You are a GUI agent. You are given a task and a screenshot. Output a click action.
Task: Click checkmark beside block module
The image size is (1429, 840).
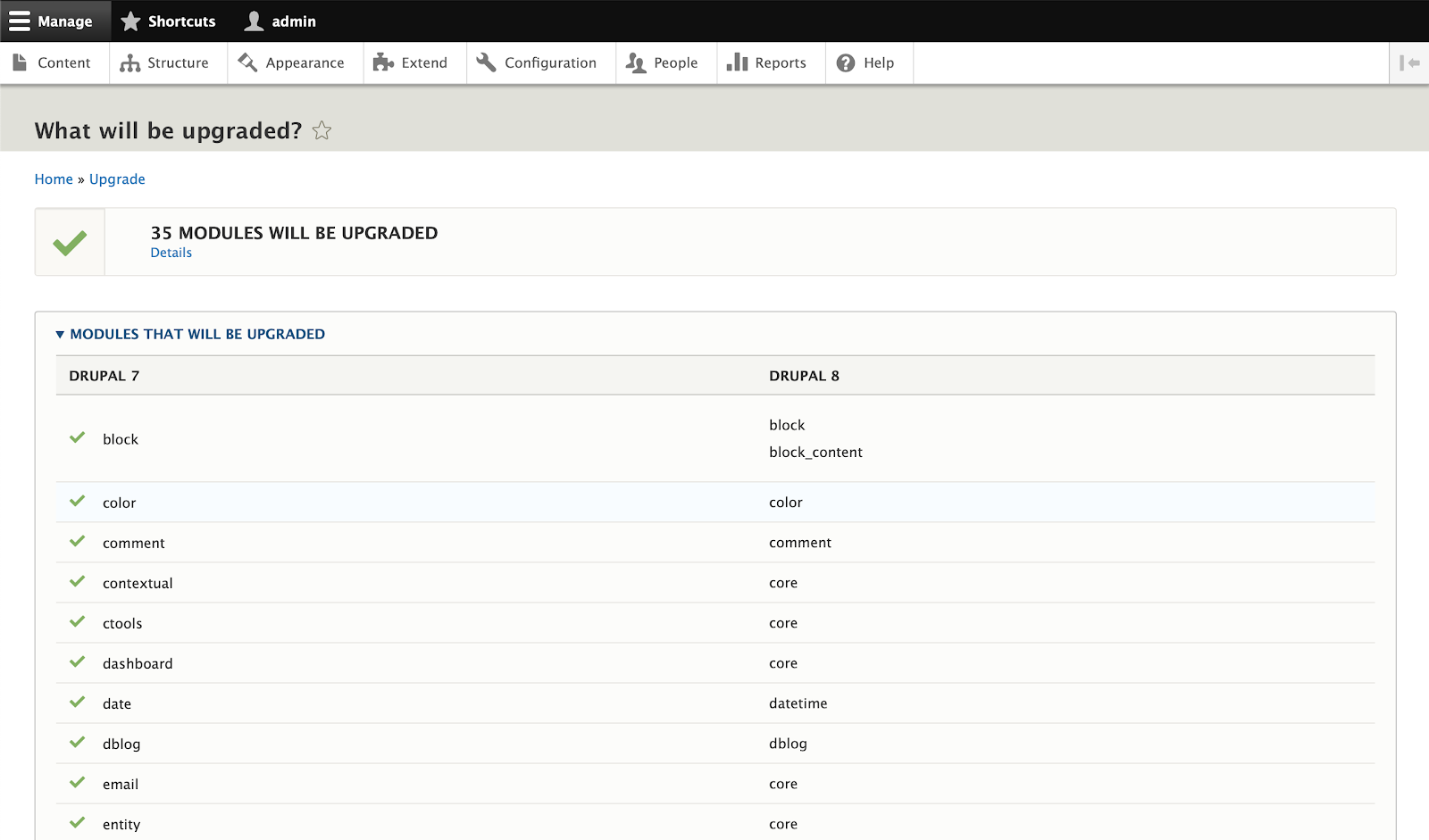[78, 437]
